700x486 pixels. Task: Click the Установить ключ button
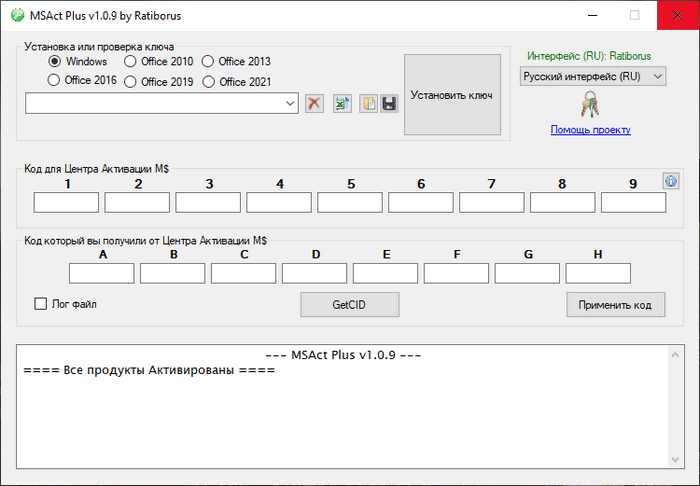452,95
